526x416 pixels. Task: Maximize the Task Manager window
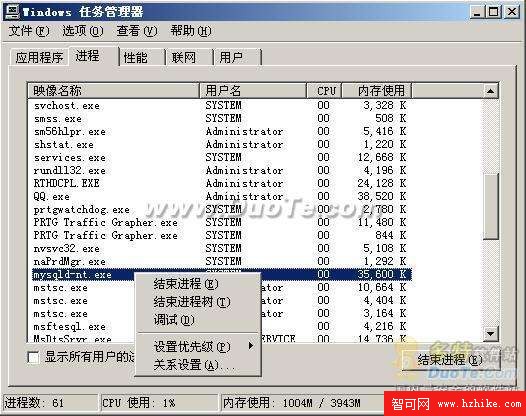[x=493, y=12]
